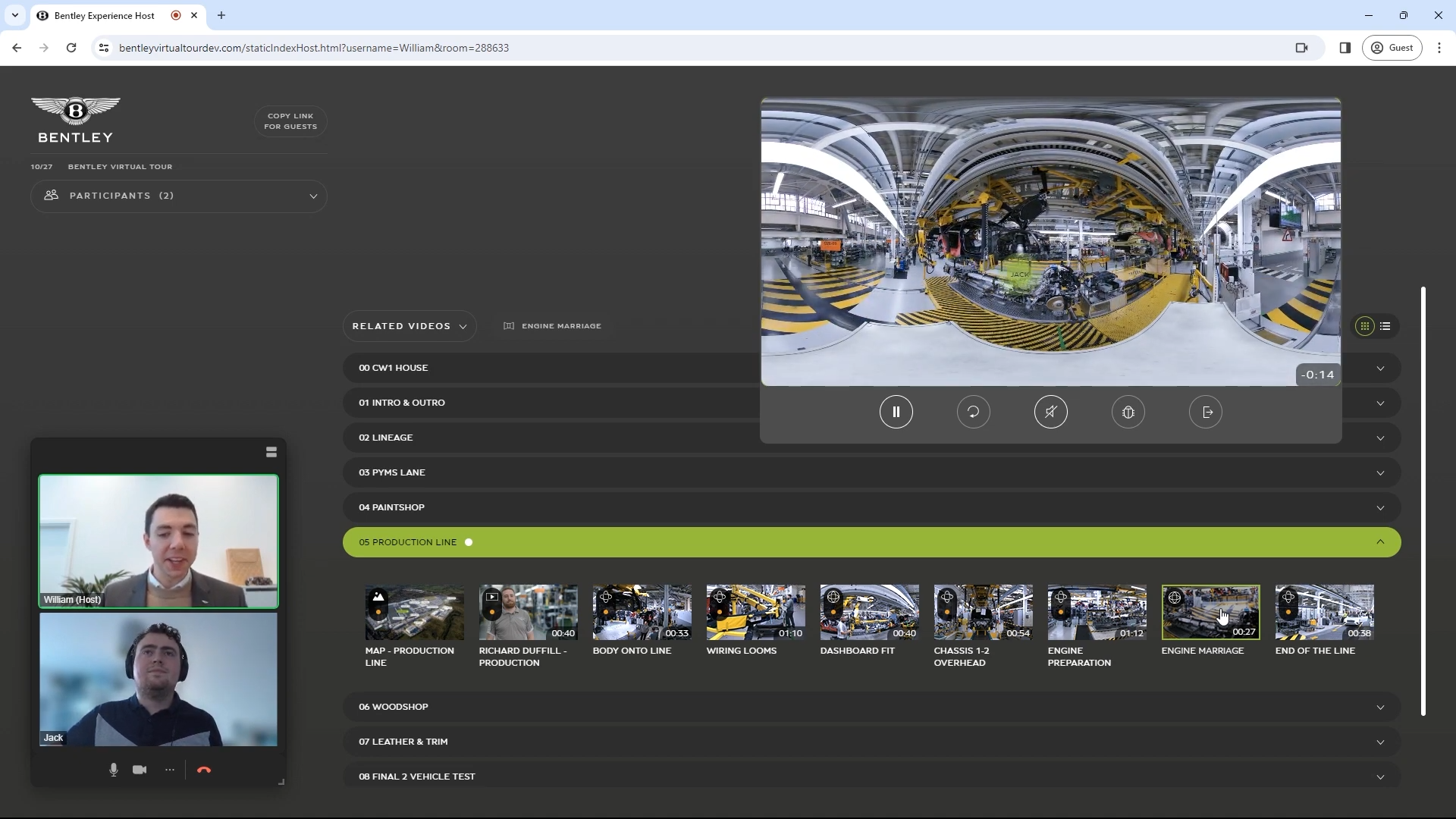Screen dimensions: 1456x819
Task: Go back to previous page
Action: (17, 48)
